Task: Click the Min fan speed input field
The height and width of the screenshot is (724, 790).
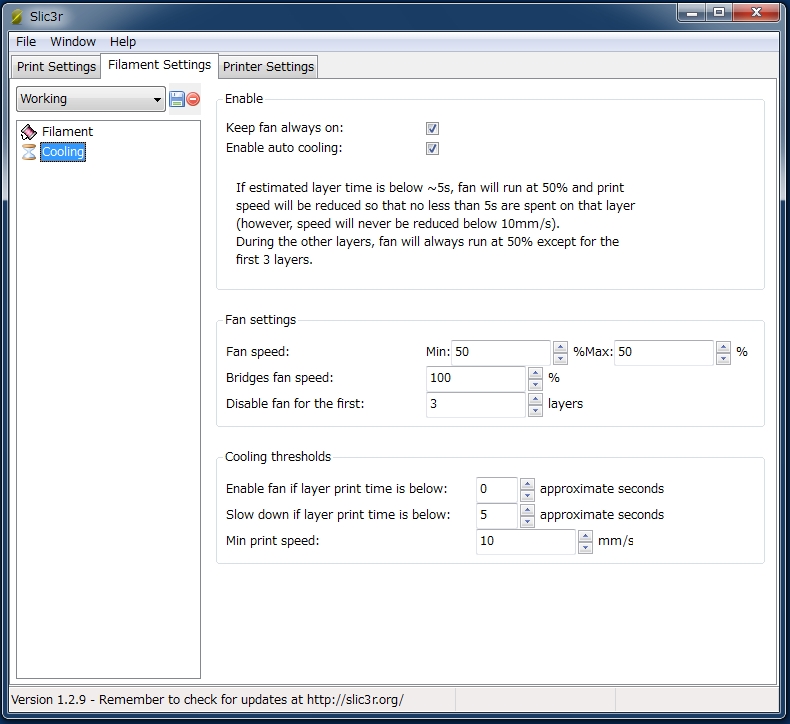Action: [501, 352]
